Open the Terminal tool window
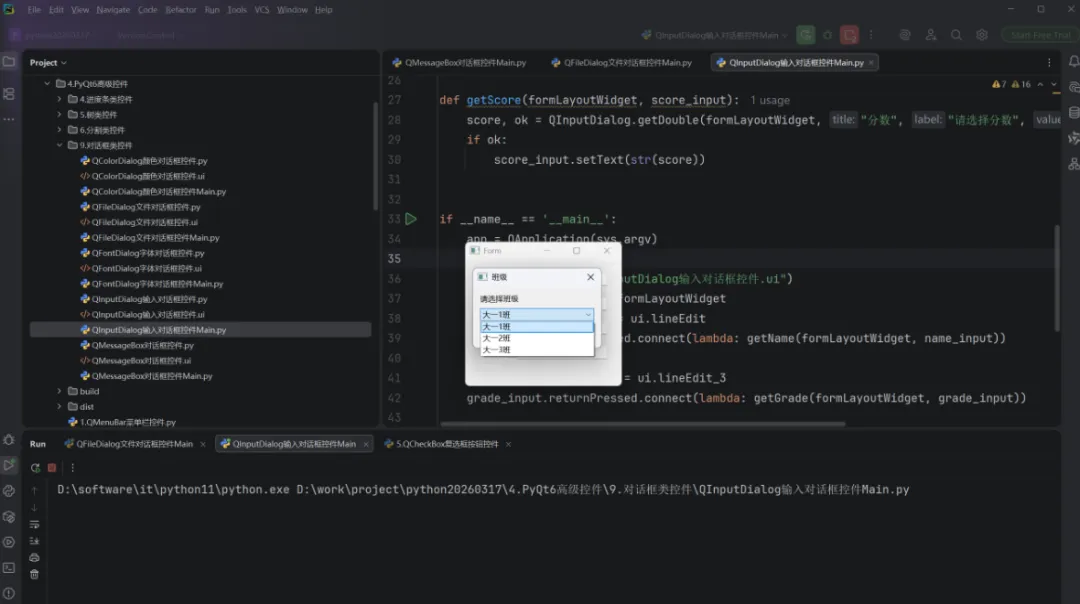The image size is (1080, 604). tap(9, 567)
